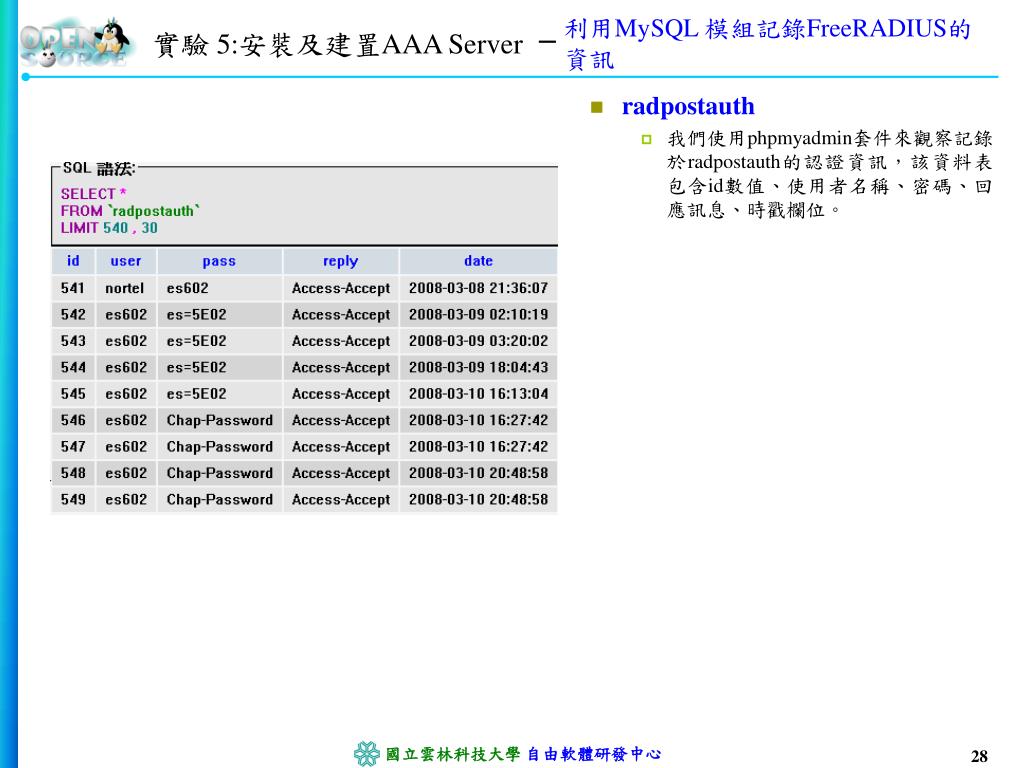Click the Open Source penguin logo
The image size is (1024, 768).
pyautogui.click(x=76, y=42)
